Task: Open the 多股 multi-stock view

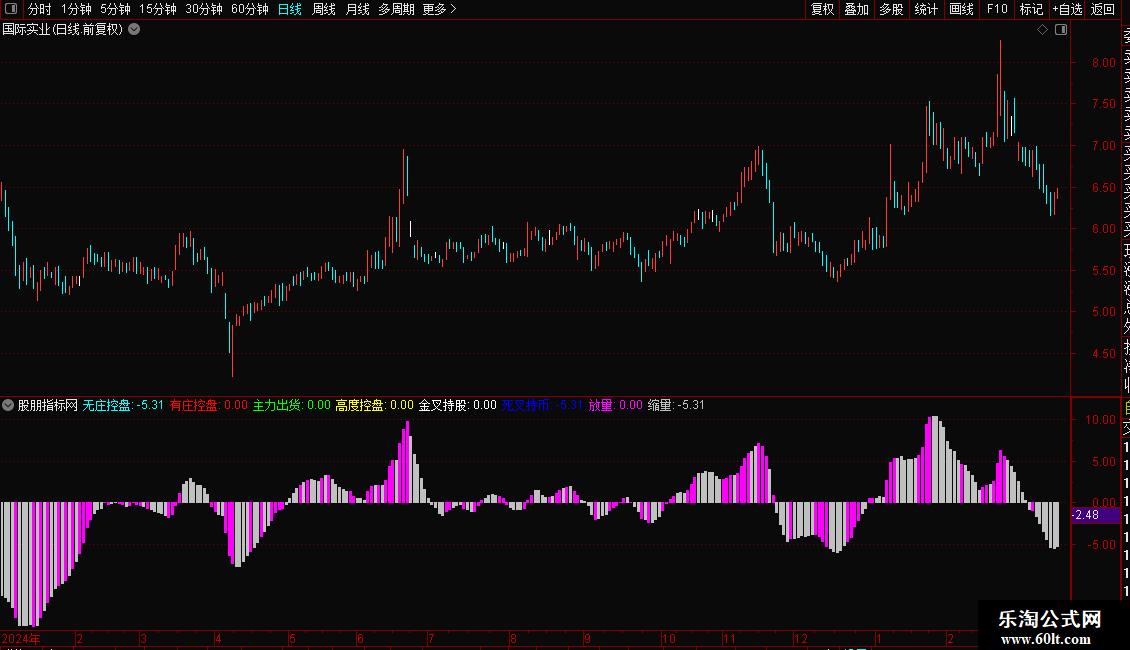Action: (891, 9)
